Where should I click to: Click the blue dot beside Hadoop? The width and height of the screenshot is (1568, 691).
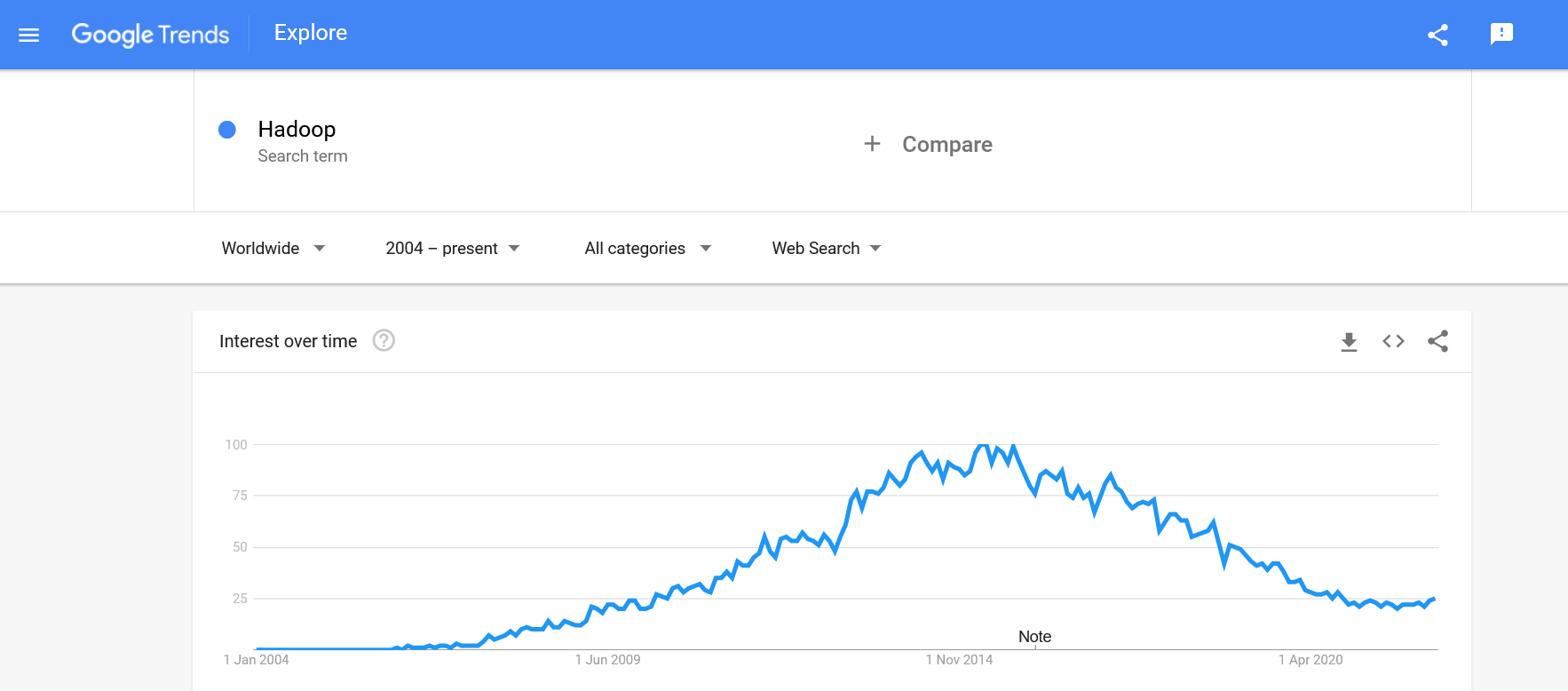click(x=228, y=130)
